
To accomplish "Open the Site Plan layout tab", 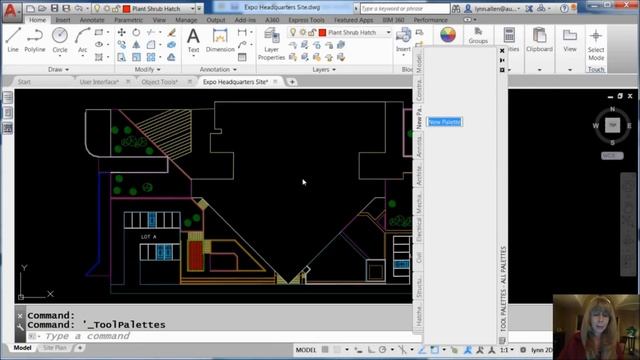I will click(55, 348).
